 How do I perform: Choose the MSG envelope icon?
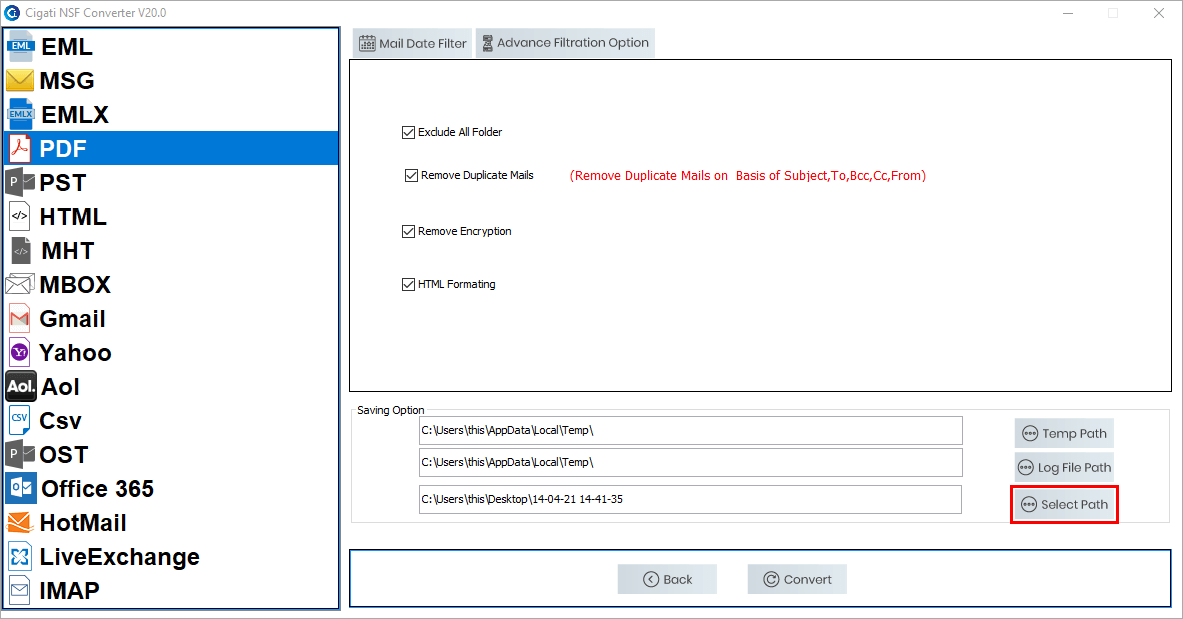point(20,80)
